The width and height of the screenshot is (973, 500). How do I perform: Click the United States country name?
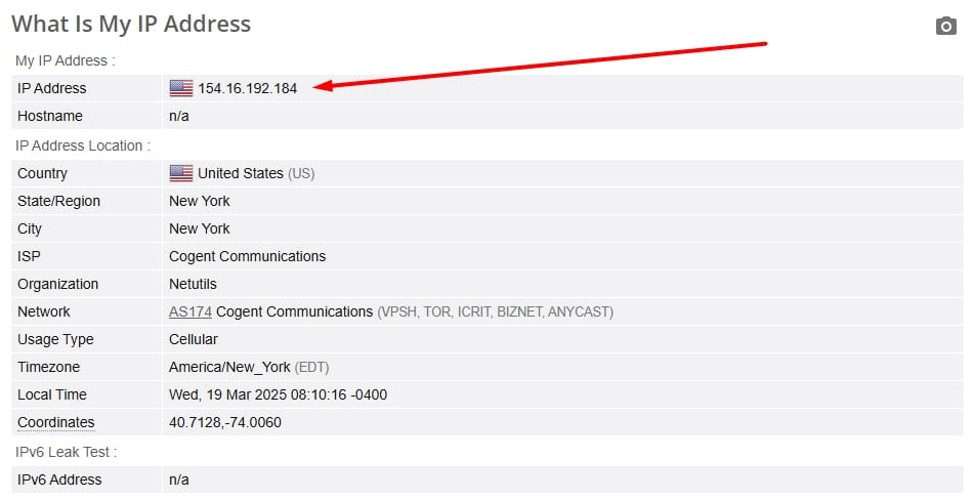click(x=240, y=173)
